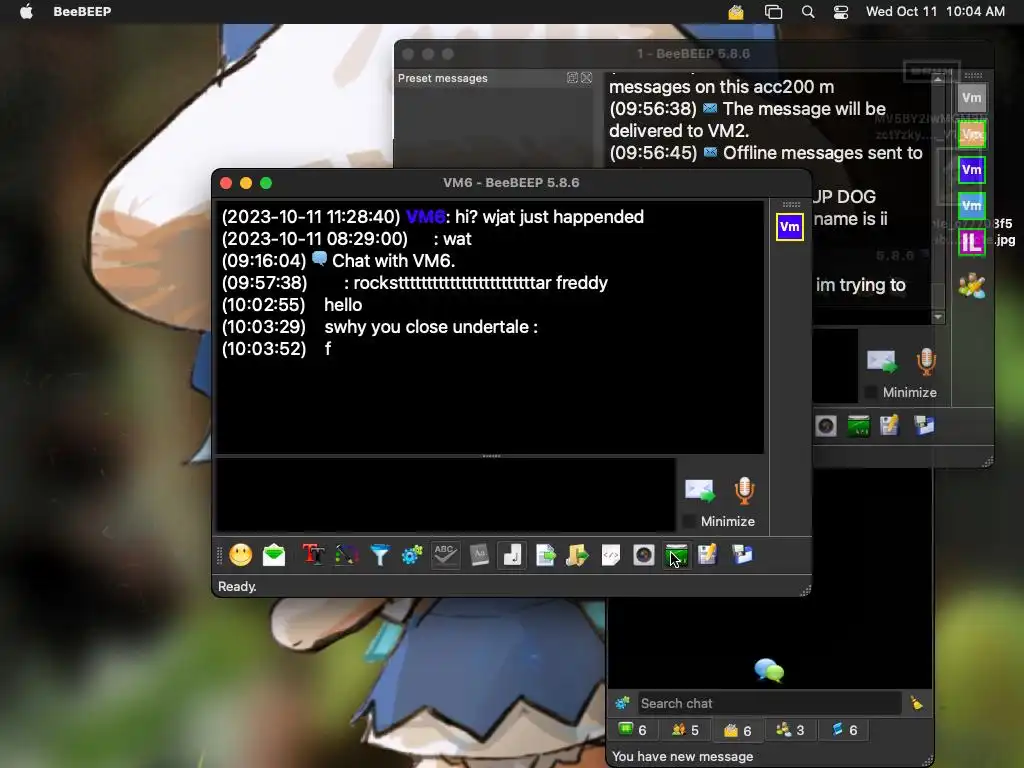The image size is (1024, 768).
Task: Click gears icon left of Search chat
Action: 622,703
